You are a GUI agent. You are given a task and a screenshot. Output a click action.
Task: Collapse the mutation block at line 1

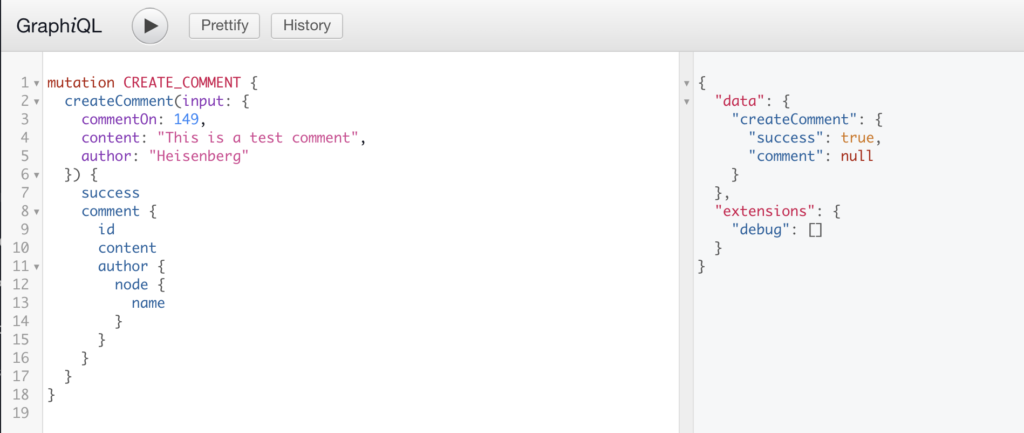(37, 83)
